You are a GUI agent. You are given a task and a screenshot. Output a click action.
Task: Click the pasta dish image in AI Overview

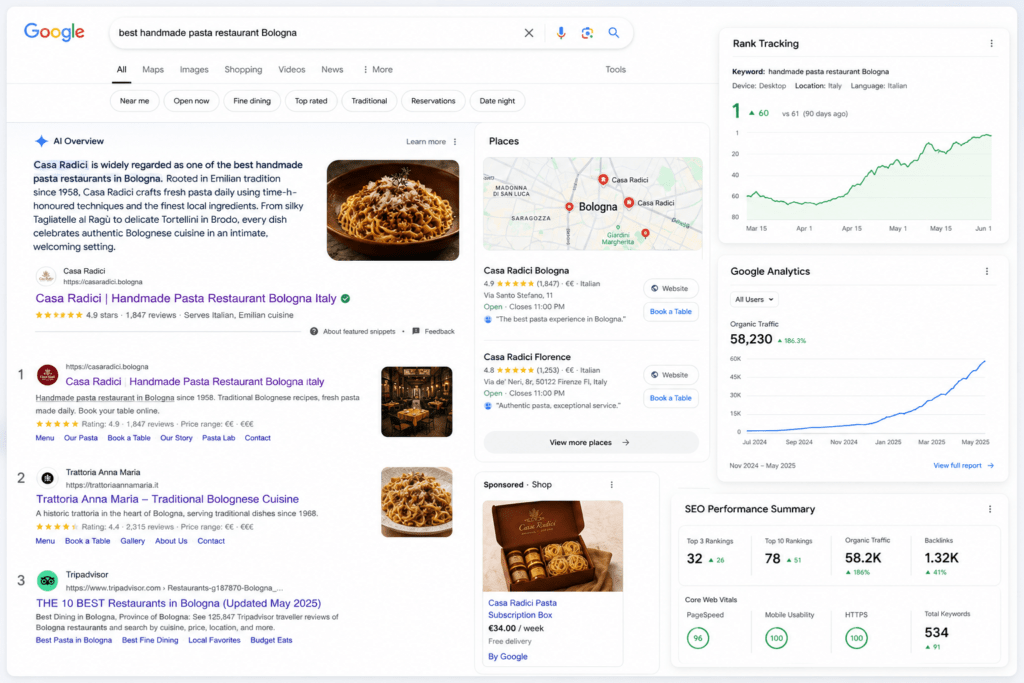coord(392,210)
